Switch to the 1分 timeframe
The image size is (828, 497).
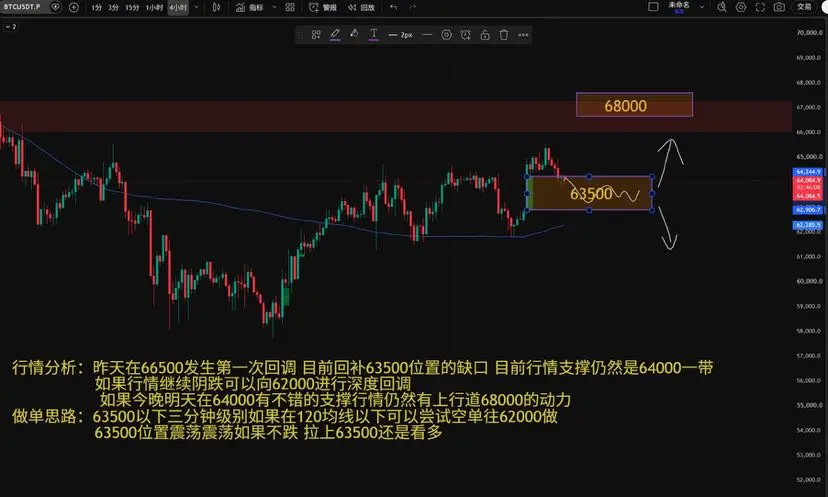[x=96, y=7]
